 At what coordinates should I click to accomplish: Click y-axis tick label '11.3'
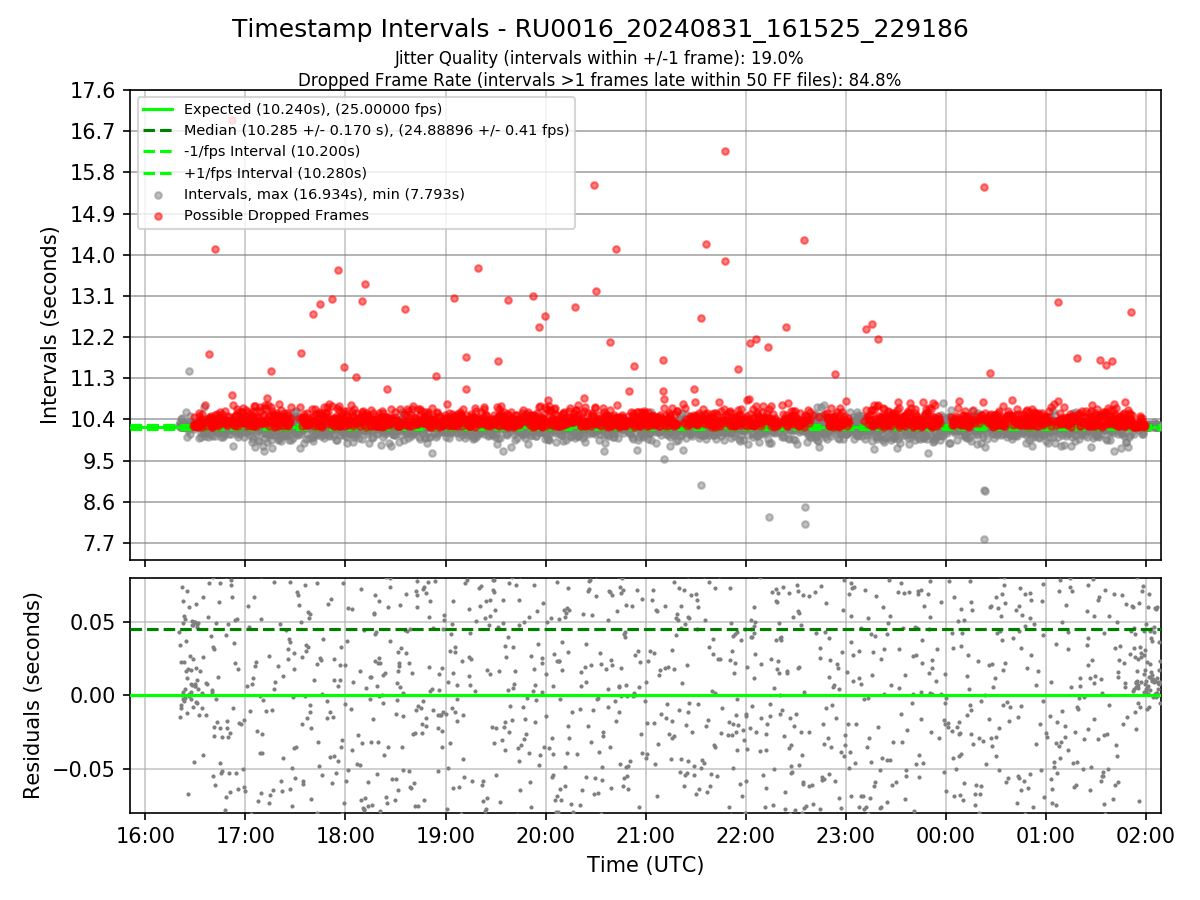(95, 379)
